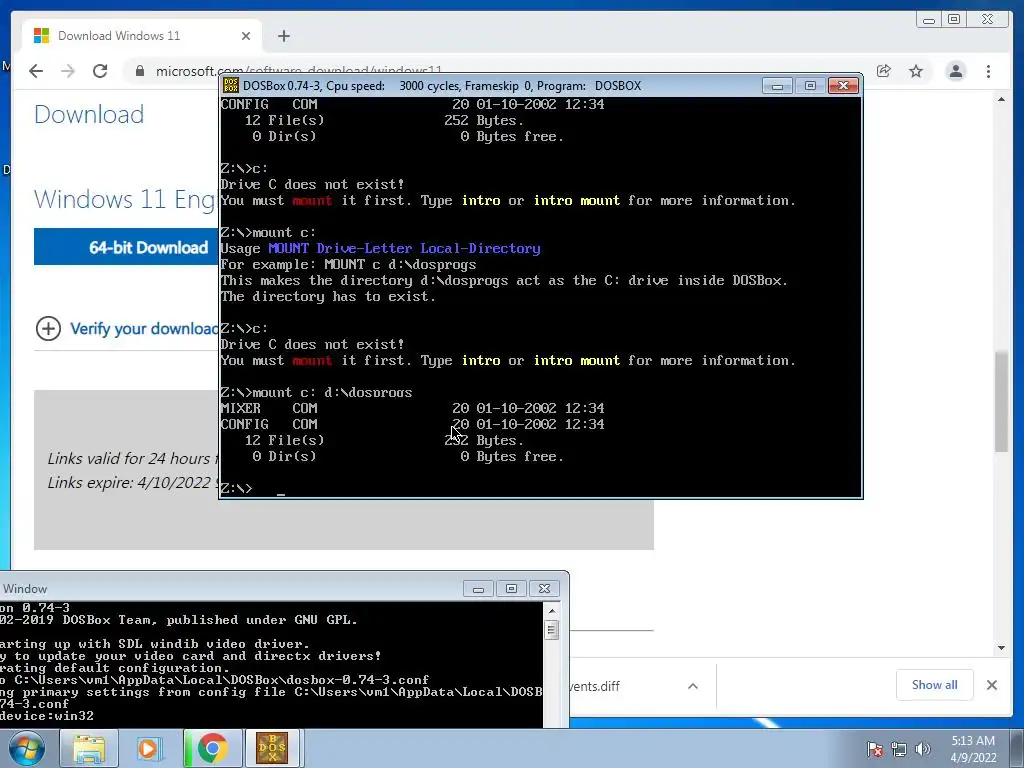Image resolution: width=1024 pixels, height=768 pixels.
Task: Close the Chrome downloads bar
Action: click(992, 685)
